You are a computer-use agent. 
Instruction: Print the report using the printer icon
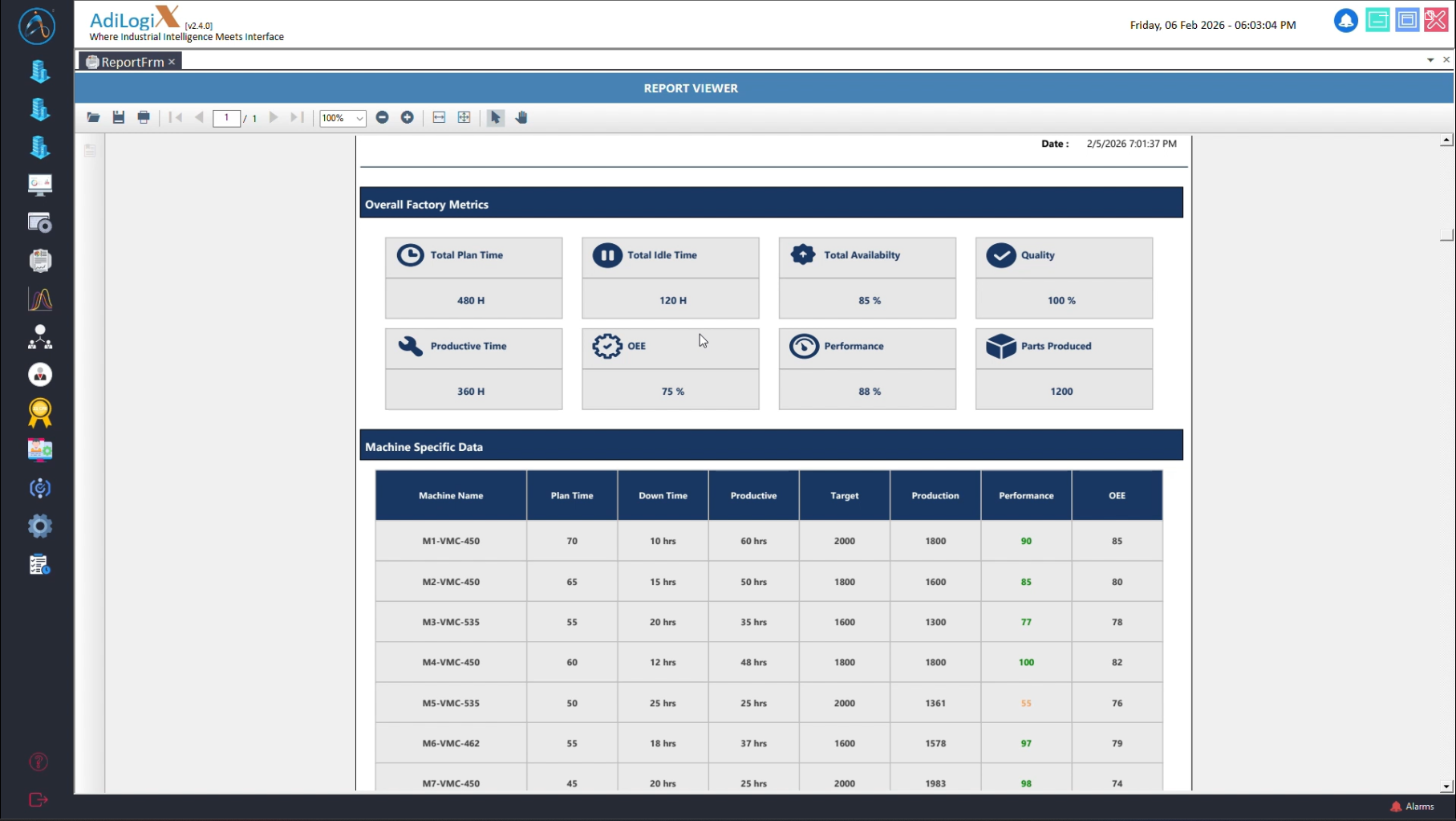pyautogui.click(x=144, y=118)
